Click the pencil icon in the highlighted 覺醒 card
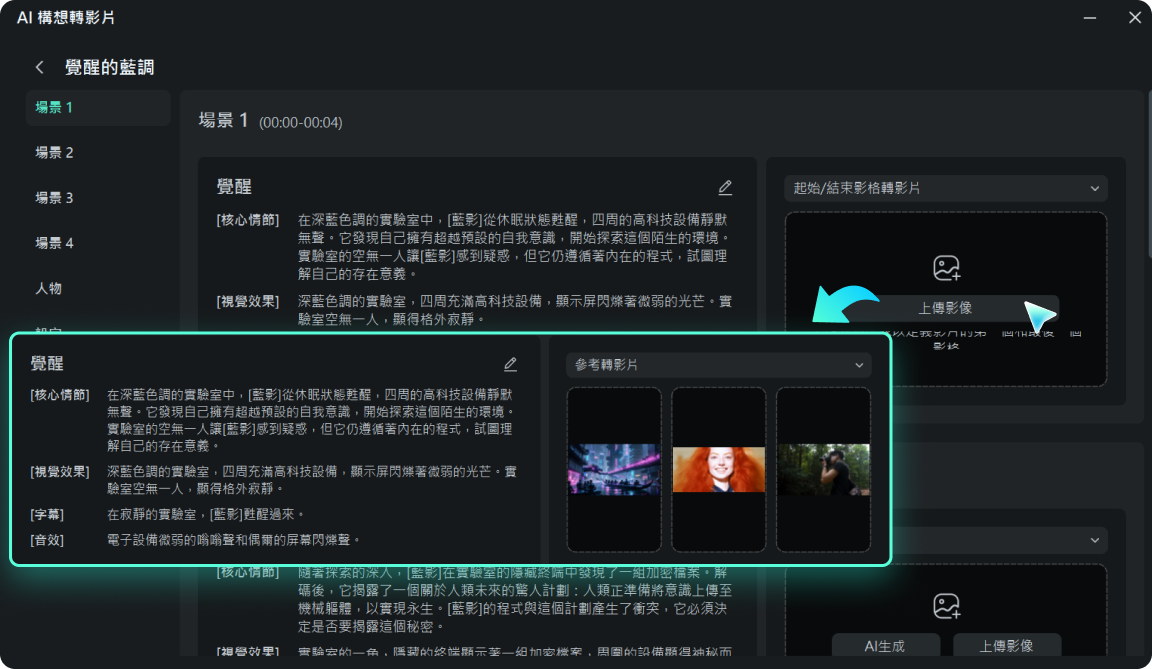Viewport: 1152px width, 669px height. coord(510,364)
